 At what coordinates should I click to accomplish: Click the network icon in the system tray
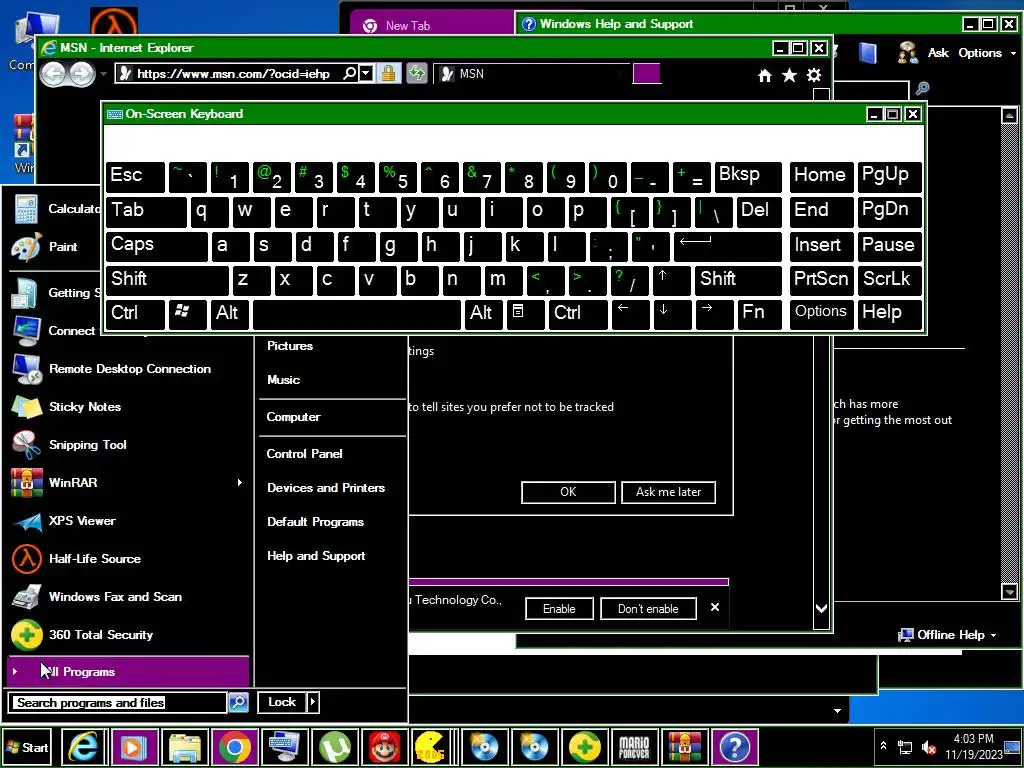(905, 747)
